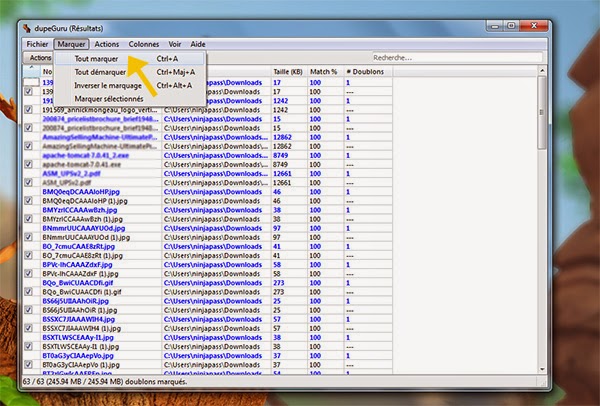Click the Actions toolbar button
Viewport: 600px width, 406px height.
[x=39, y=59]
